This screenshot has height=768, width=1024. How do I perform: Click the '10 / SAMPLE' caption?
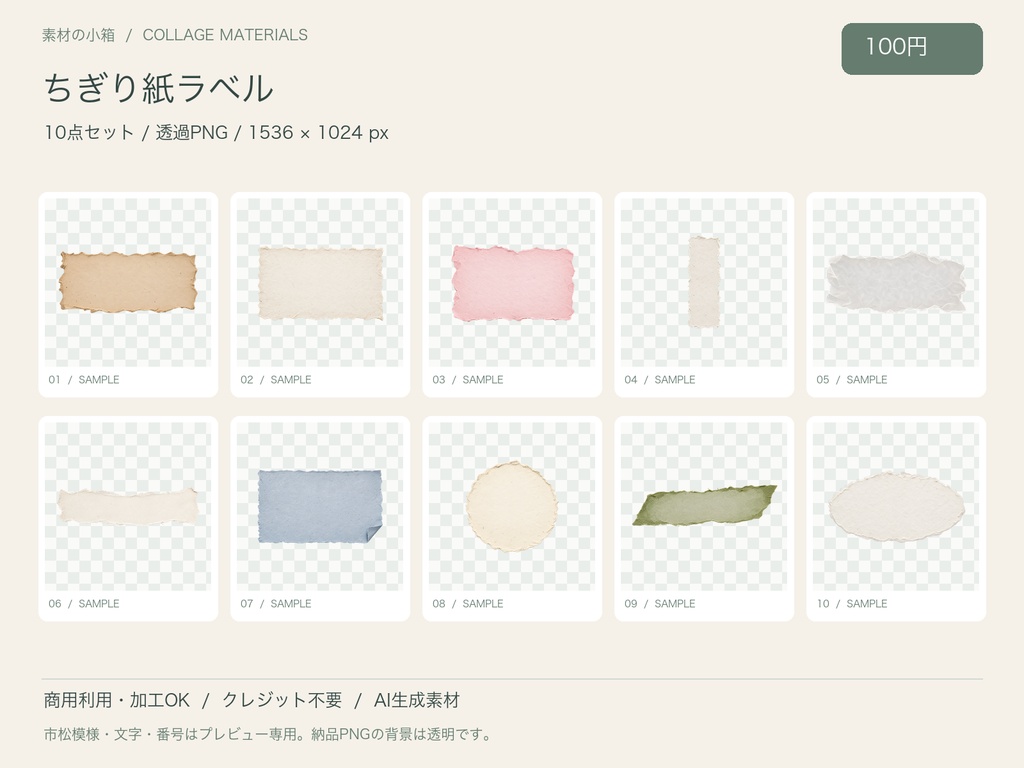852,603
